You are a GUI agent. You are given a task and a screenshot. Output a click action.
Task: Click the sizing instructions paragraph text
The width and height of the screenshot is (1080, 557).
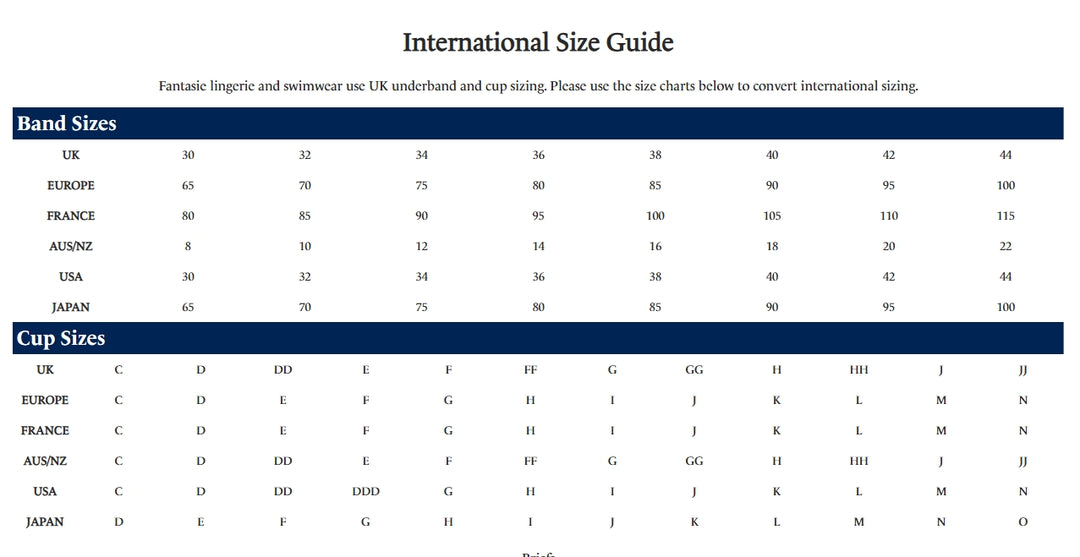(538, 86)
